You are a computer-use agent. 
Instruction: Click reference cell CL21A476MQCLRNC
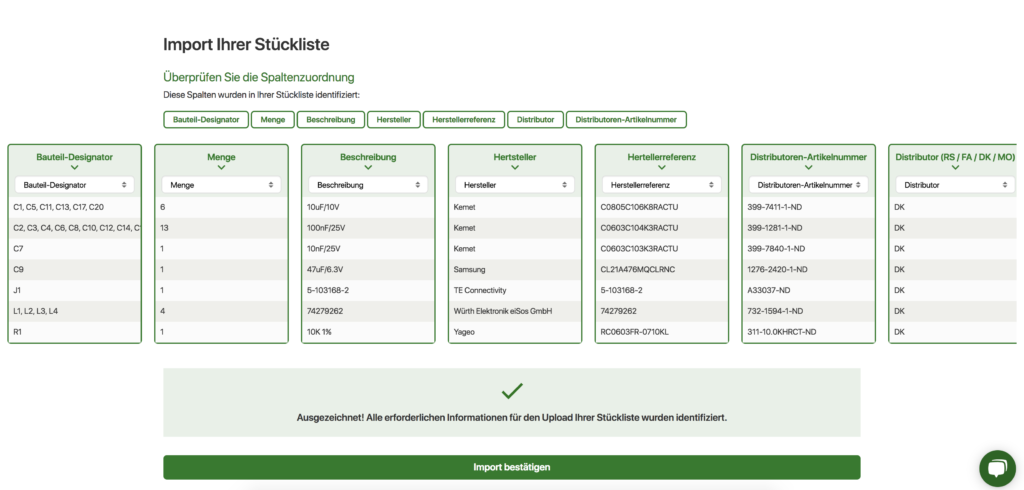coord(662,269)
